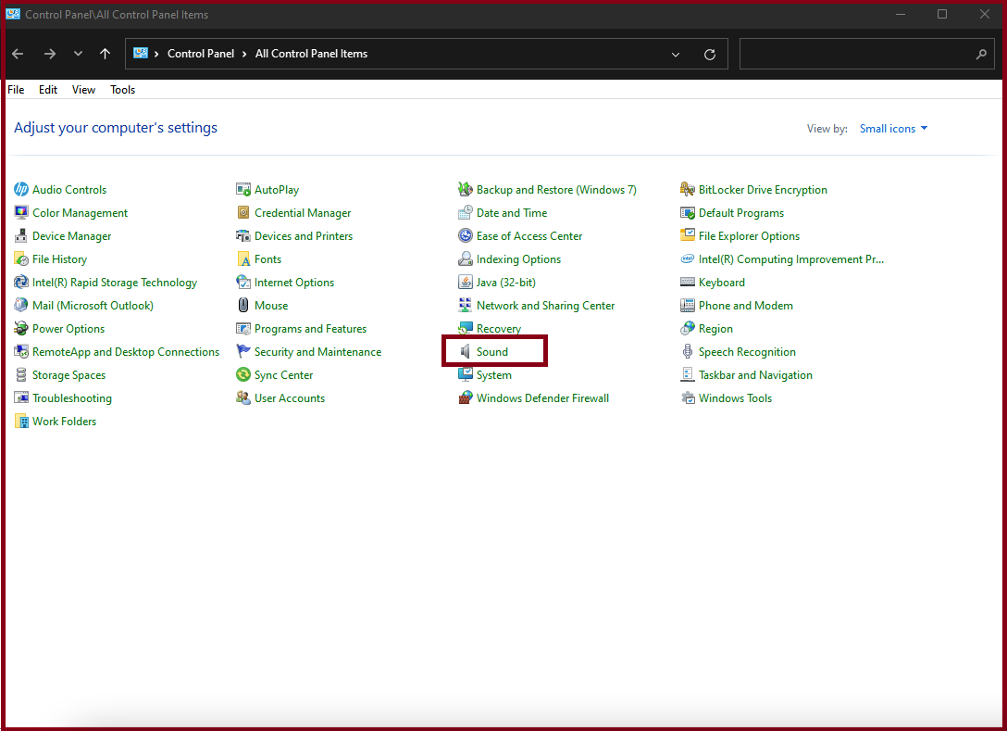This screenshot has height=731, width=1007.
Task: Go forward with the Forward arrow
Action: 49,54
